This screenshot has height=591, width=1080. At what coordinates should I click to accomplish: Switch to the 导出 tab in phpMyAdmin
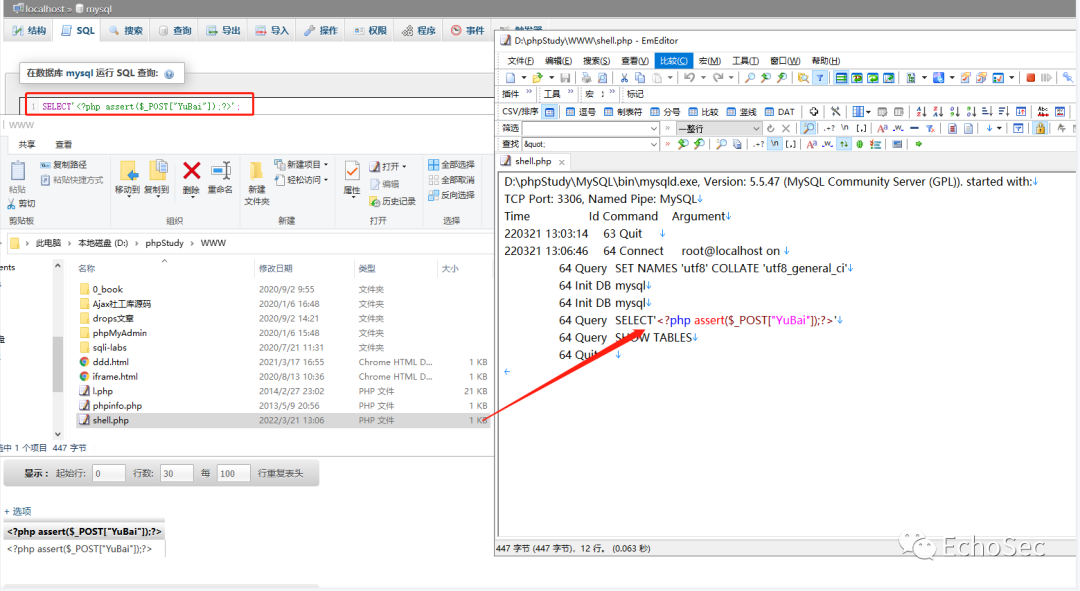(x=224, y=30)
